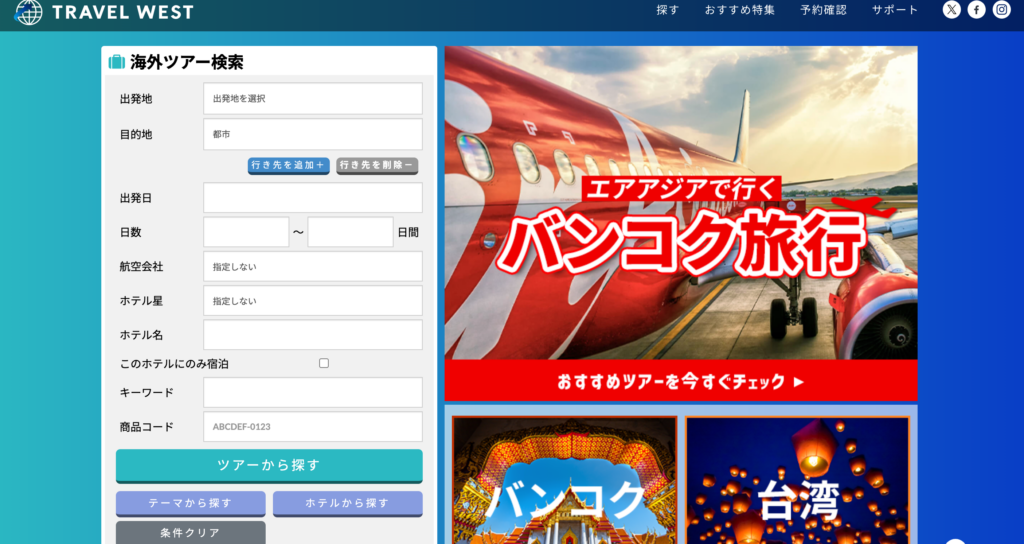Expand the ホテル星 dropdown
The height and width of the screenshot is (544, 1024).
pyautogui.click(x=312, y=301)
